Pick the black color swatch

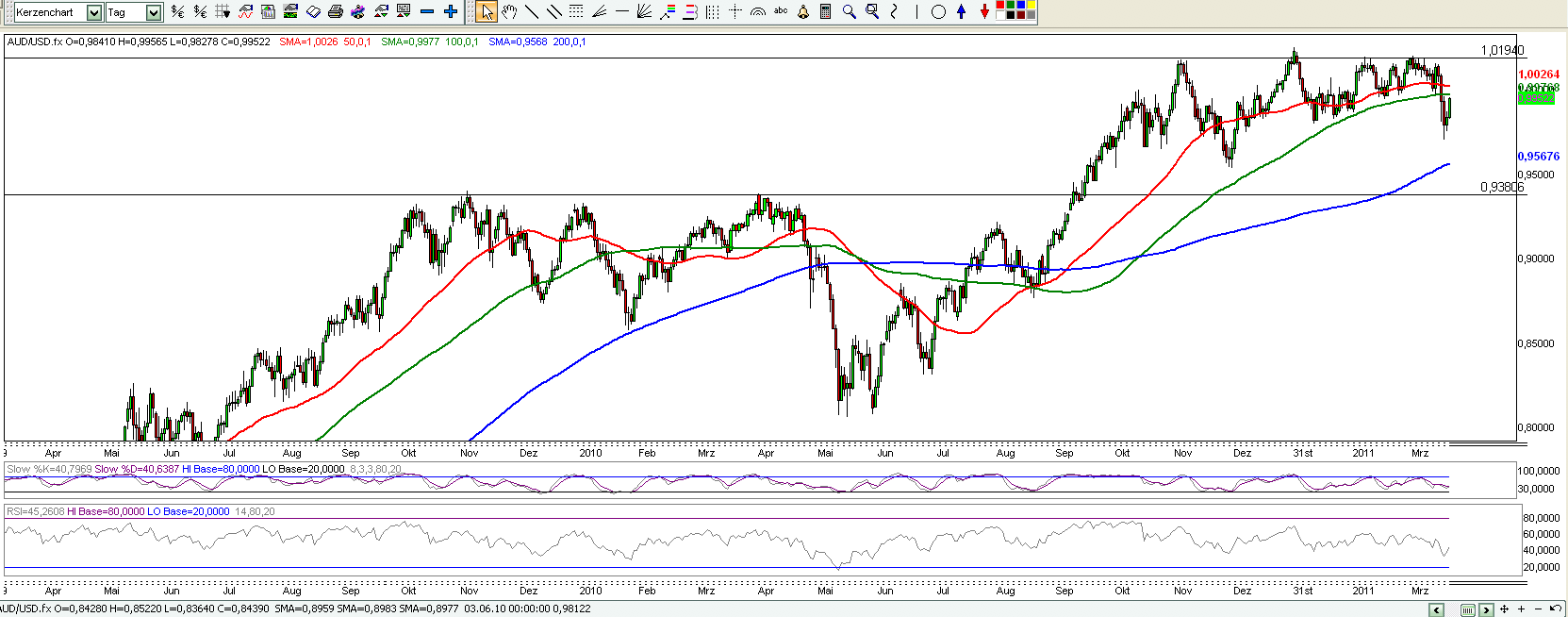click(1011, 15)
